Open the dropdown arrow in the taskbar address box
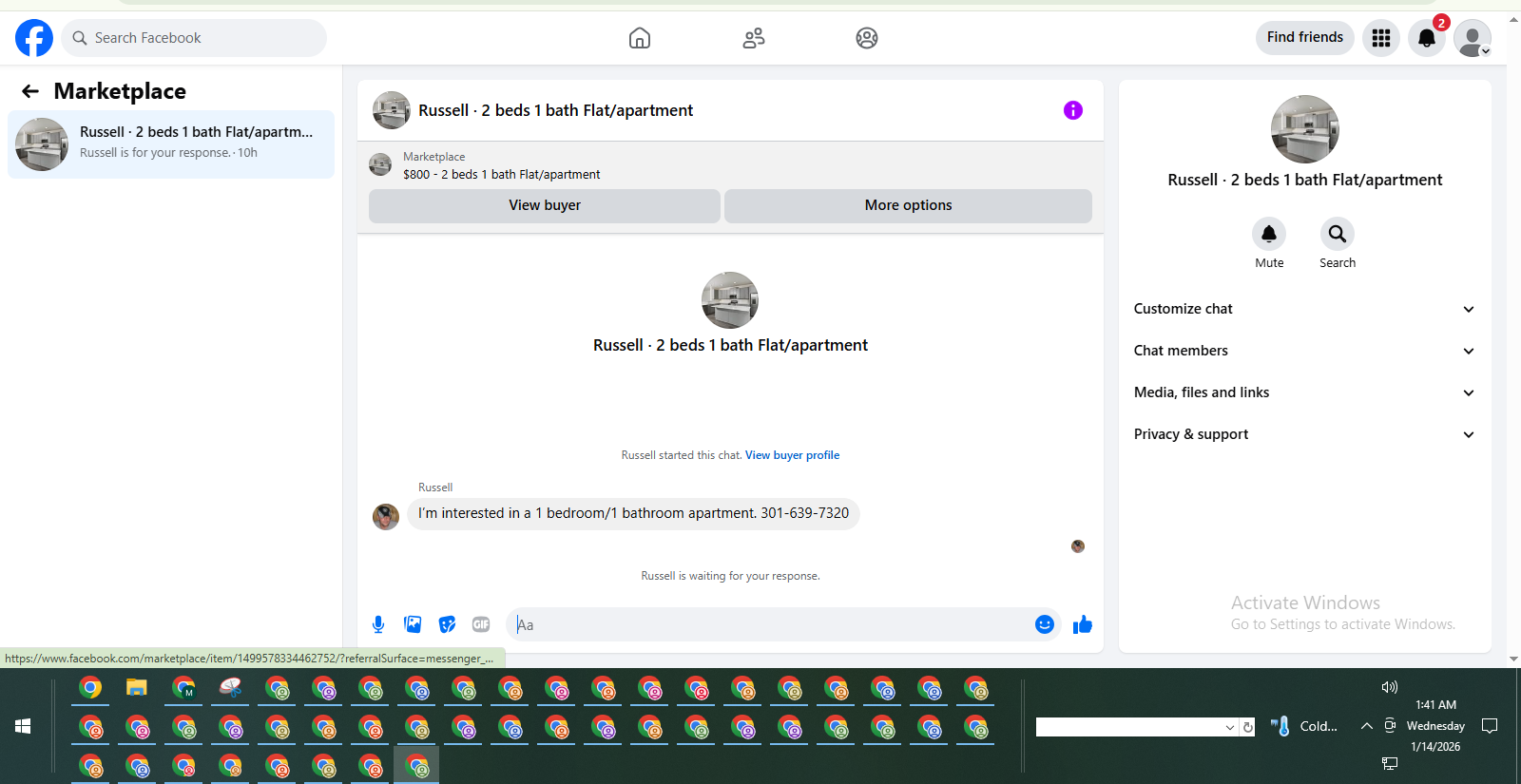 [1230, 727]
